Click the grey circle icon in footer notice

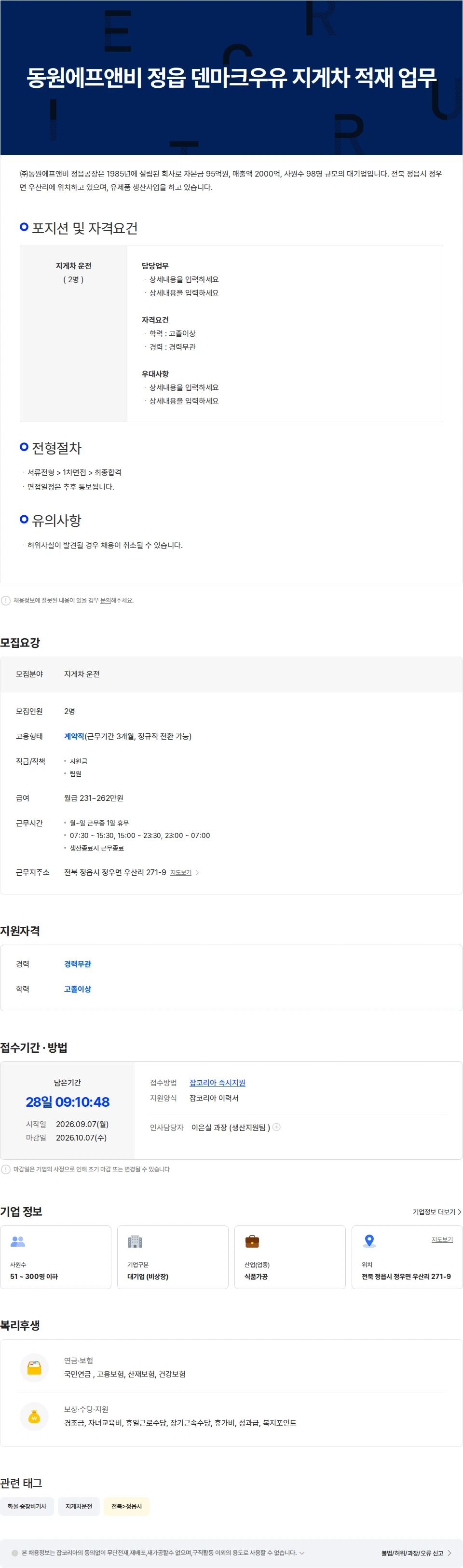[x=14, y=1553]
